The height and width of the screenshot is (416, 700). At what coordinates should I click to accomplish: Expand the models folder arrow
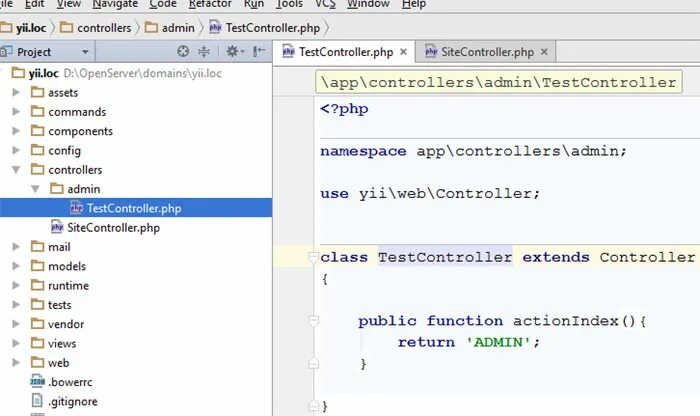[16, 266]
